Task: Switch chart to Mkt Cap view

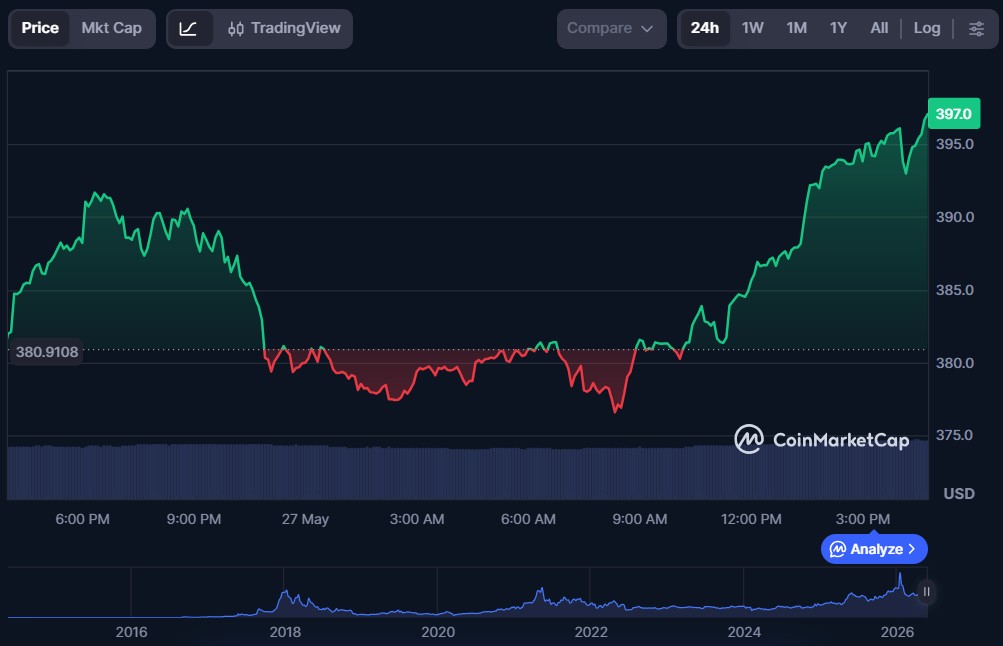Action: pos(111,29)
